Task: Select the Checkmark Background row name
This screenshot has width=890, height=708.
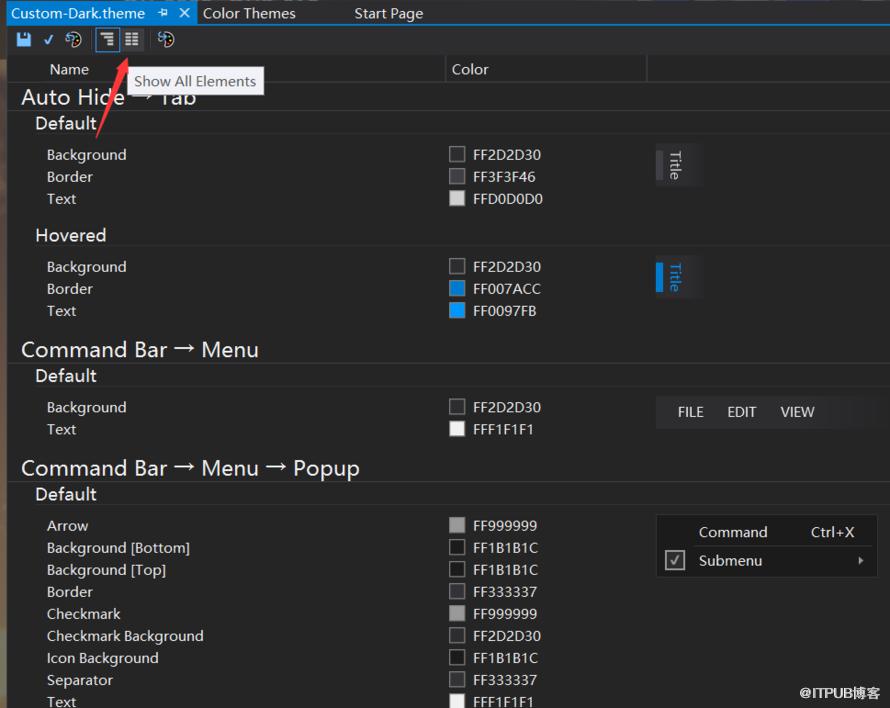Action: [x=125, y=636]
